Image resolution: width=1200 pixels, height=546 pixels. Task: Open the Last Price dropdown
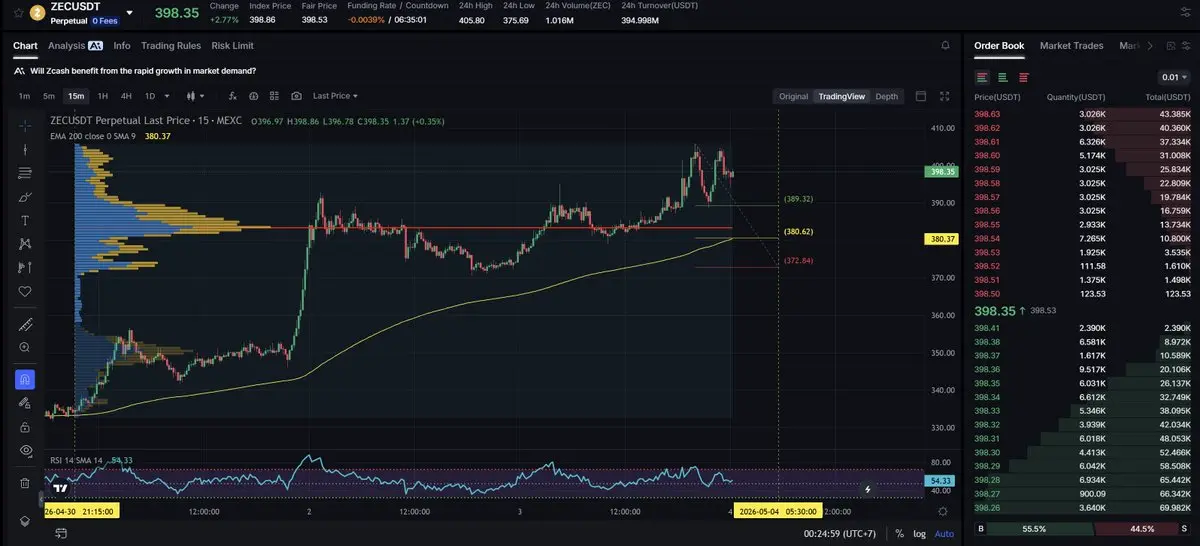335,96
